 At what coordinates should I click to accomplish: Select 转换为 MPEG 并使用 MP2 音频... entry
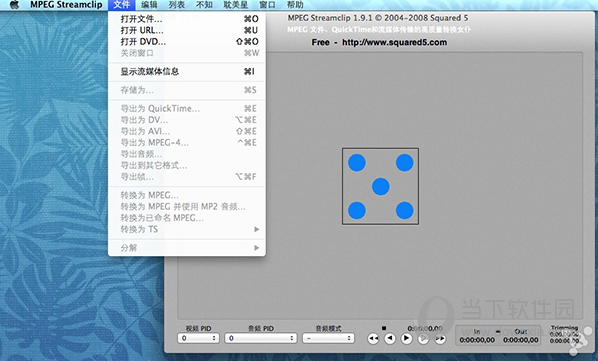pos(187,207)
